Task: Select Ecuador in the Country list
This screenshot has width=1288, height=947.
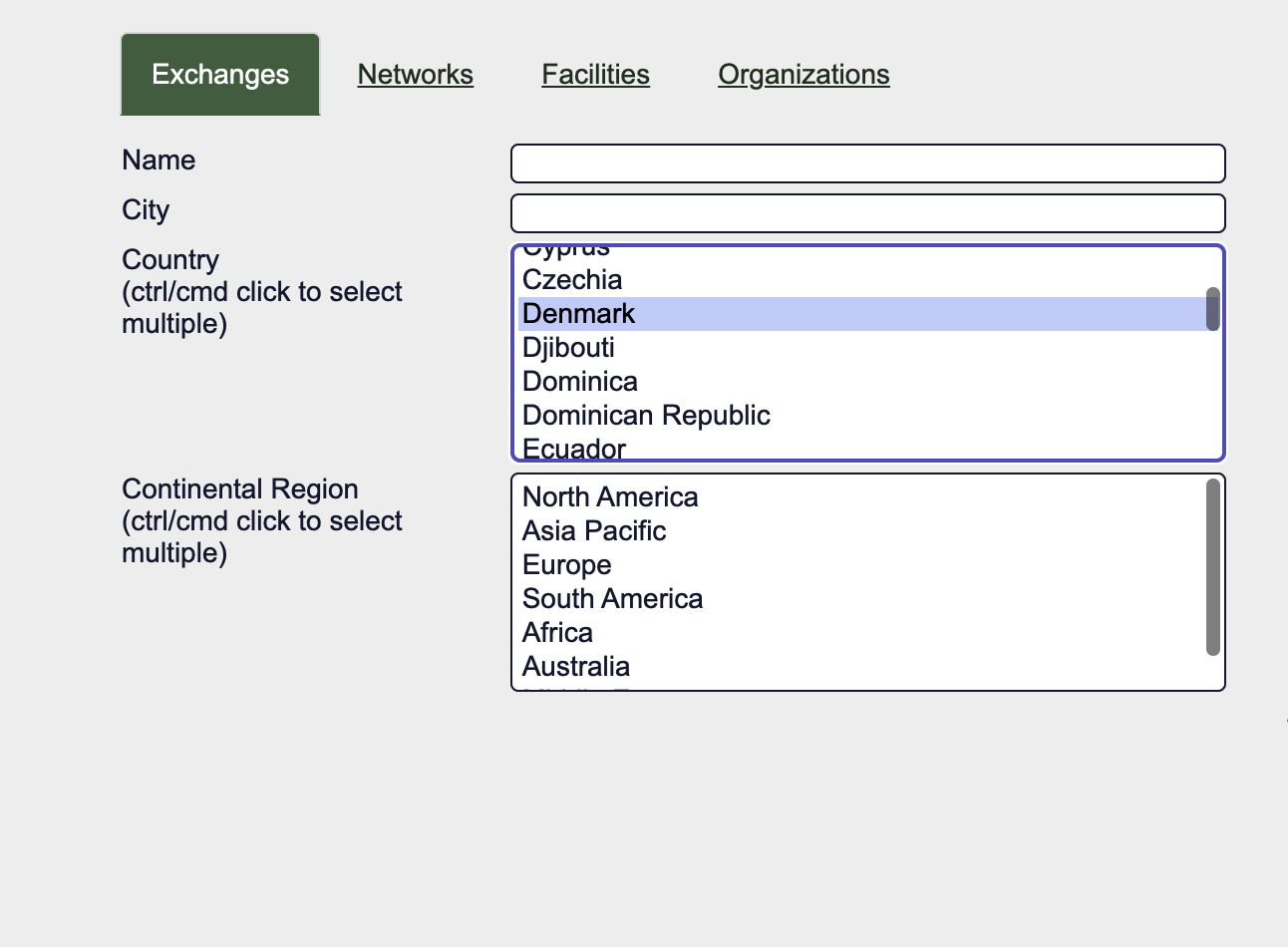Action: click(x=862, y=448)
